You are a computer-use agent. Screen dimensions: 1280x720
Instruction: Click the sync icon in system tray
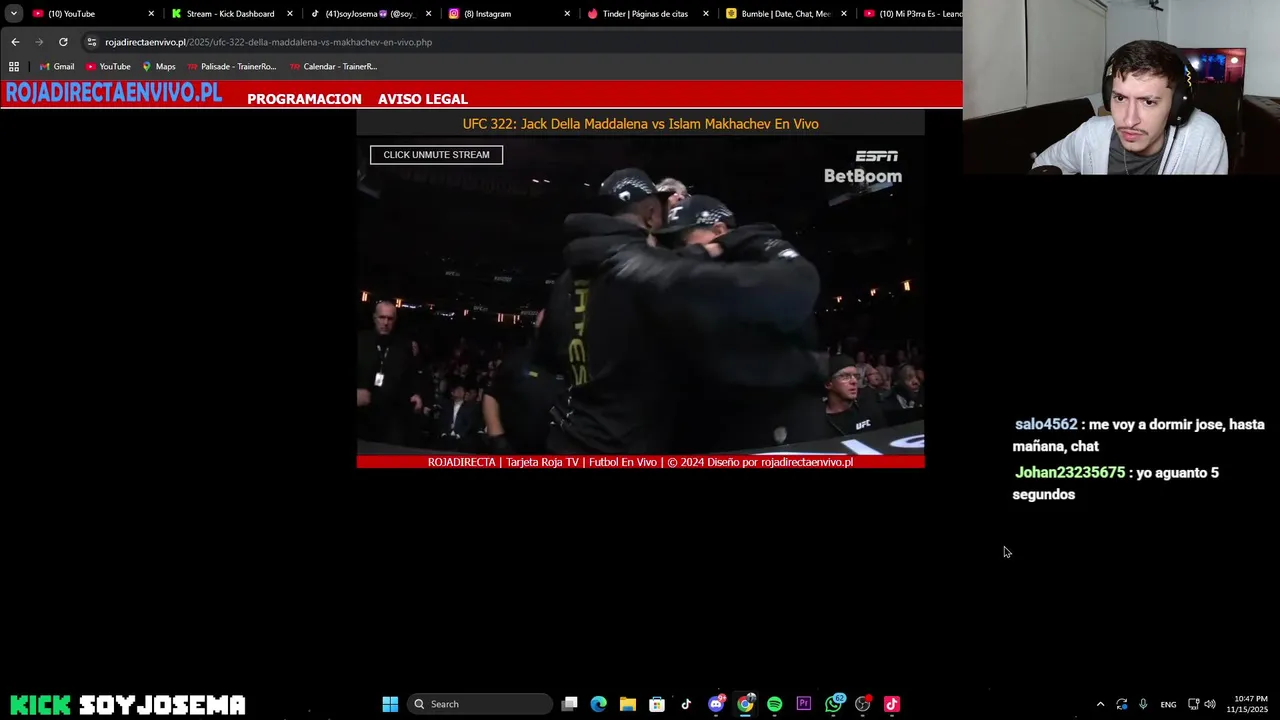point(1122,704)
